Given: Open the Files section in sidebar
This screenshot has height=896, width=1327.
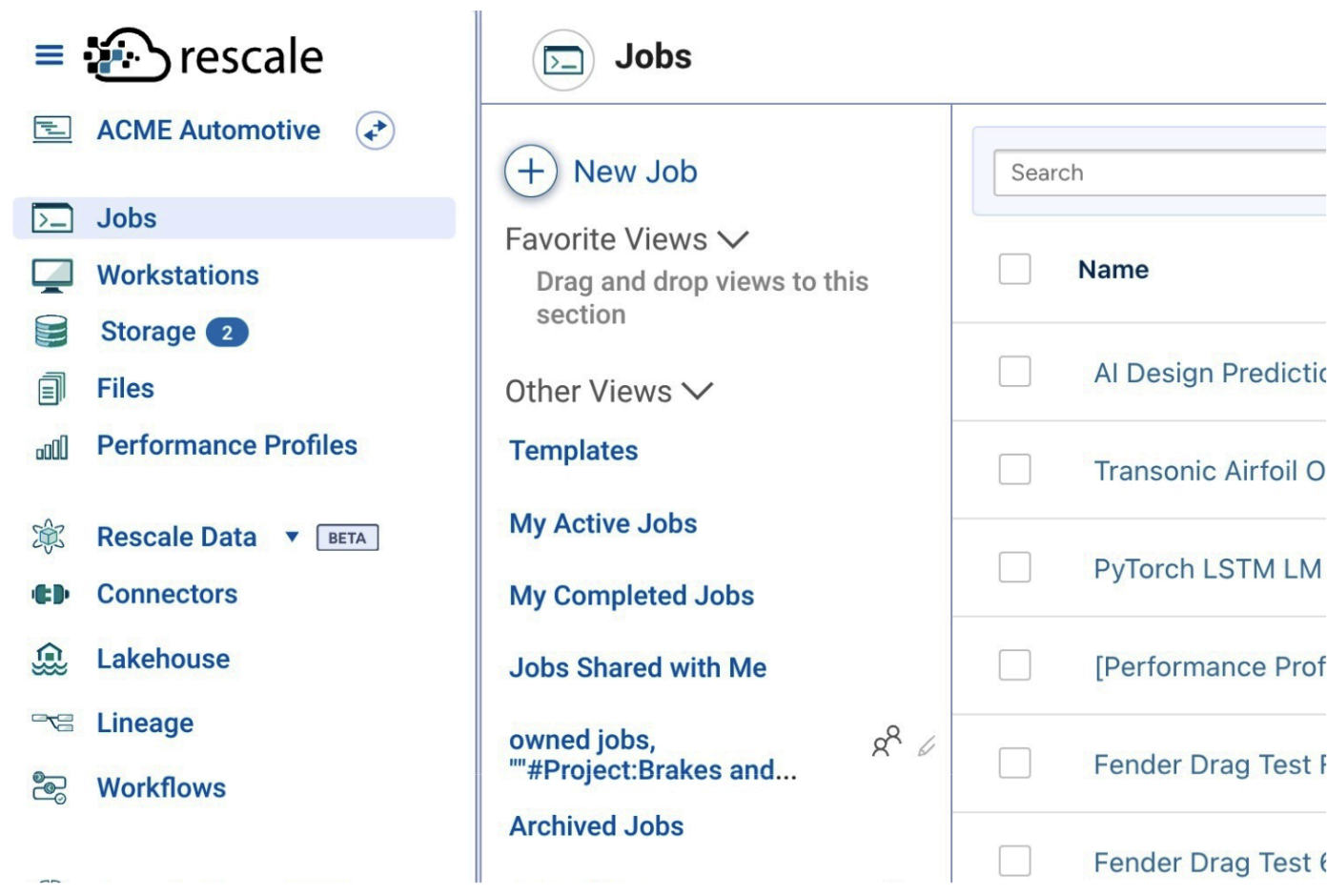Looking at the screenshot, I should [x=125, y=389].
